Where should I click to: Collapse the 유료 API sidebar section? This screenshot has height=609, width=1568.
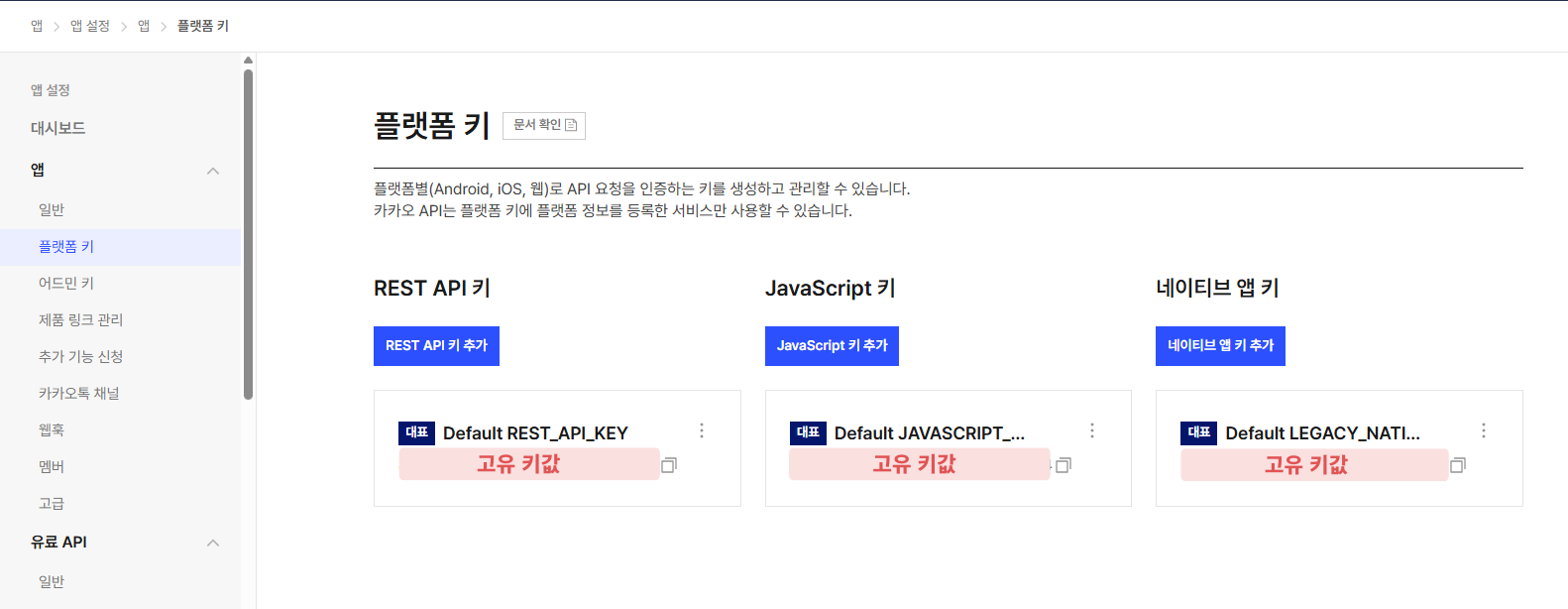213,543
